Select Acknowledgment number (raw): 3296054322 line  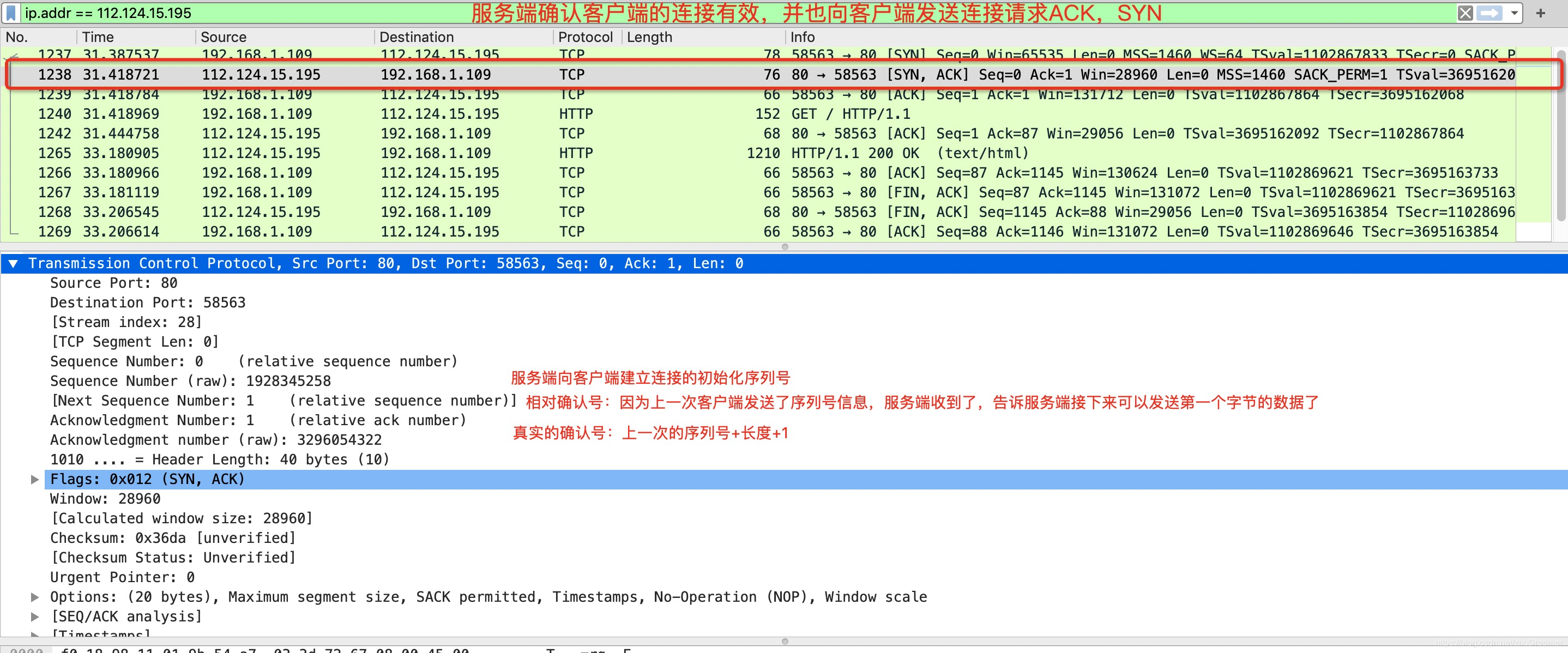click(215, 440)
